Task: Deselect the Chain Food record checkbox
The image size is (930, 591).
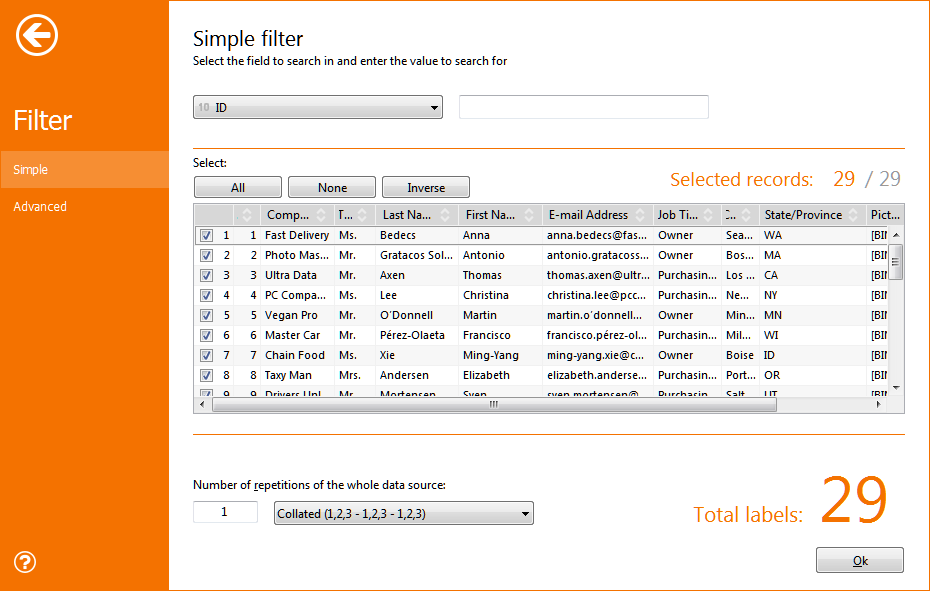Action: [206, 356]
